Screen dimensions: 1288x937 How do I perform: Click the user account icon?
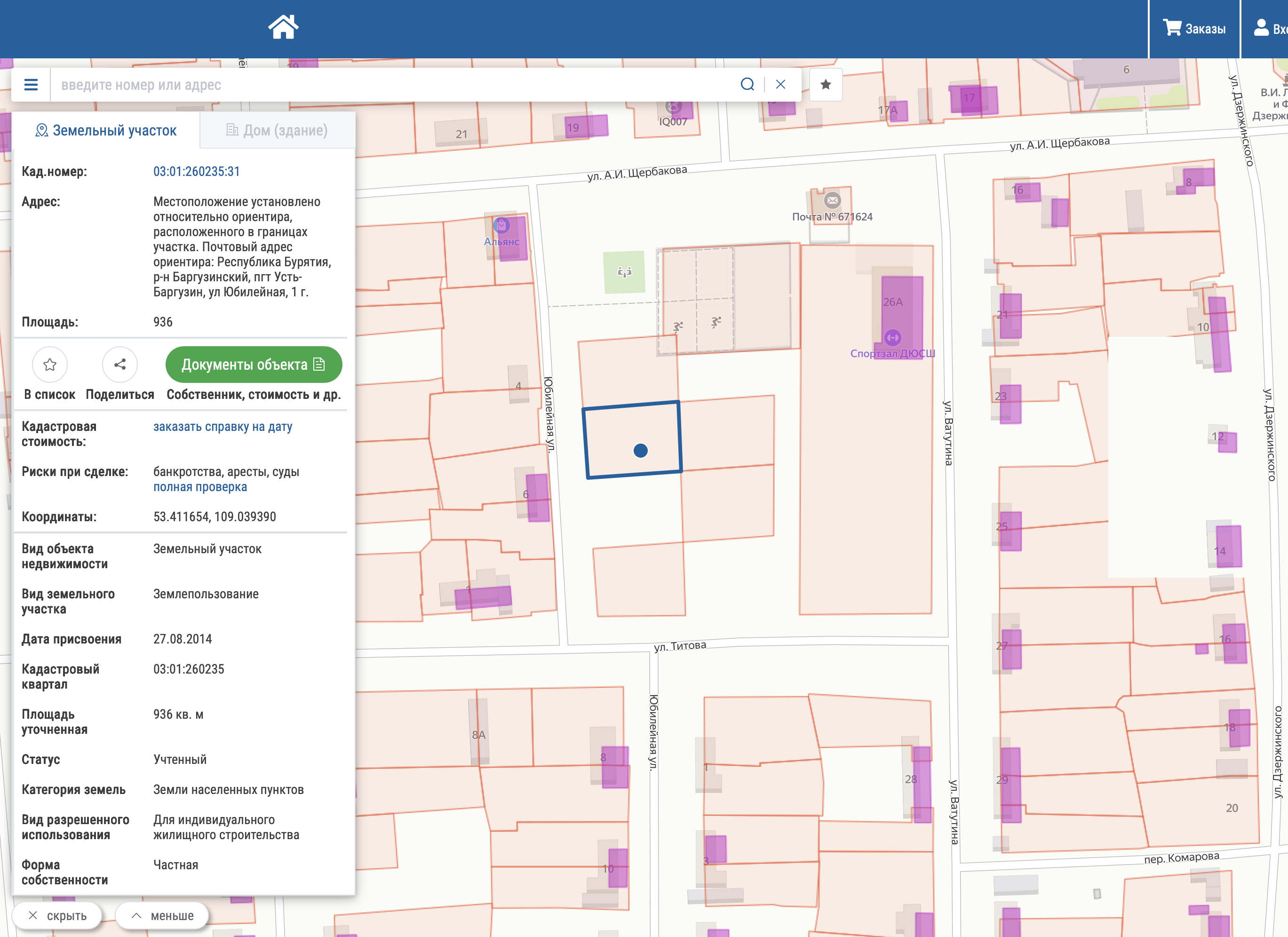click(1261, 28)
